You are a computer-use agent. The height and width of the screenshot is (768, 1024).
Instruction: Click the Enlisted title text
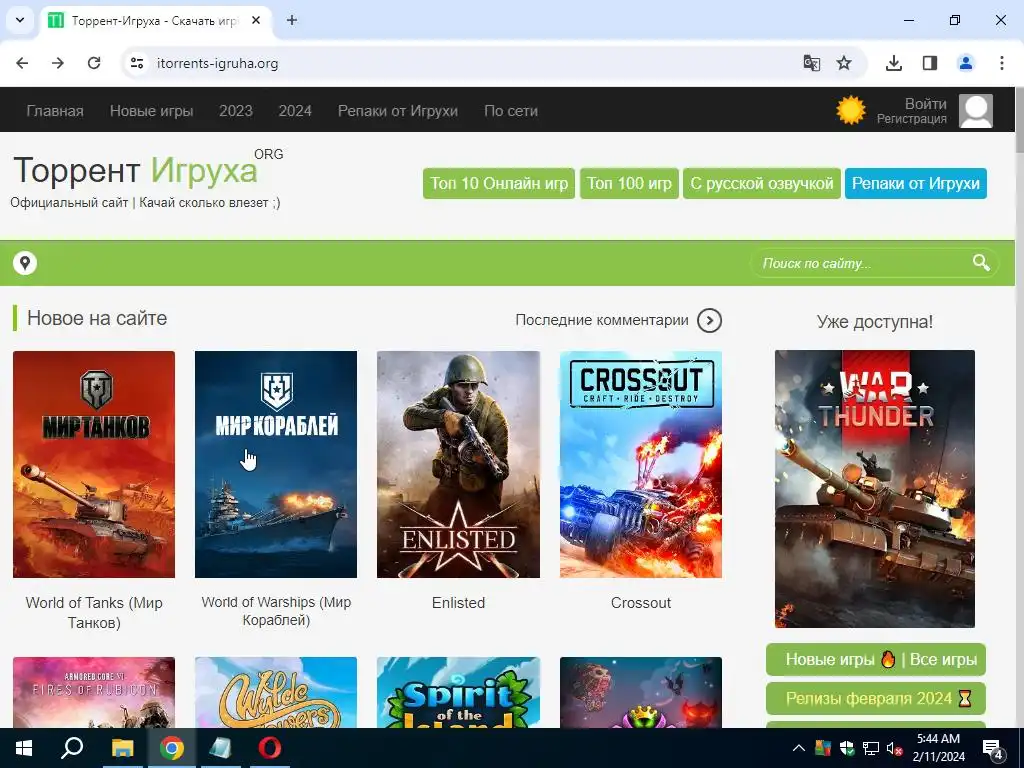click(458, 603)
